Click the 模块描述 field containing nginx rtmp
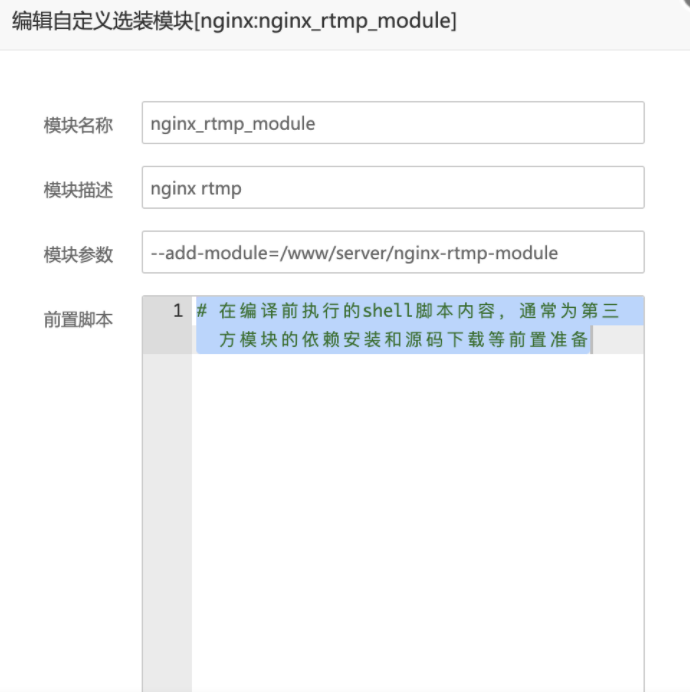Viewport: 690px width, 692px height. point(393,188)
